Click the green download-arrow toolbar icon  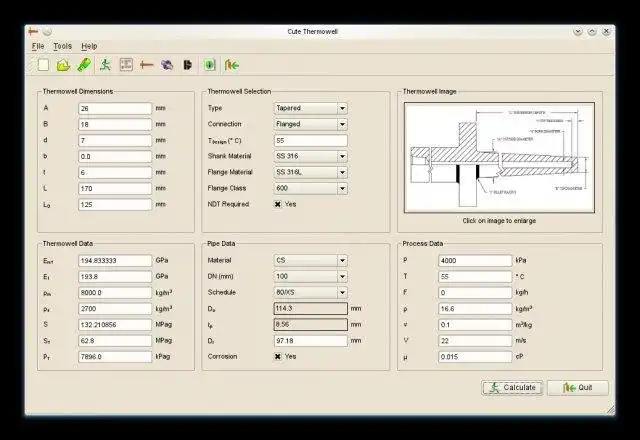[209, 65]
